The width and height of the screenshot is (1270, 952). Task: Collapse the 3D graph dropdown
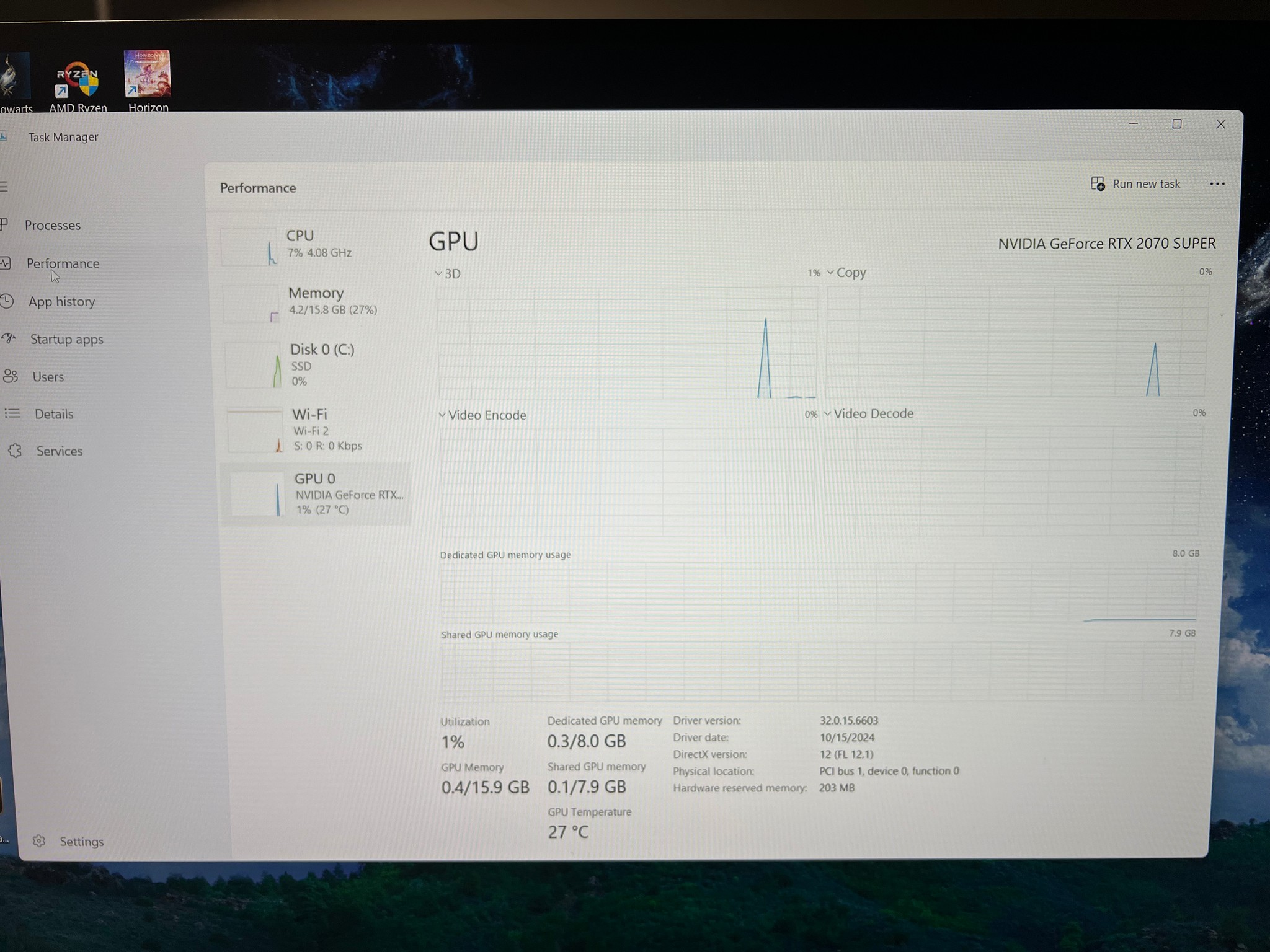(438, 273)
